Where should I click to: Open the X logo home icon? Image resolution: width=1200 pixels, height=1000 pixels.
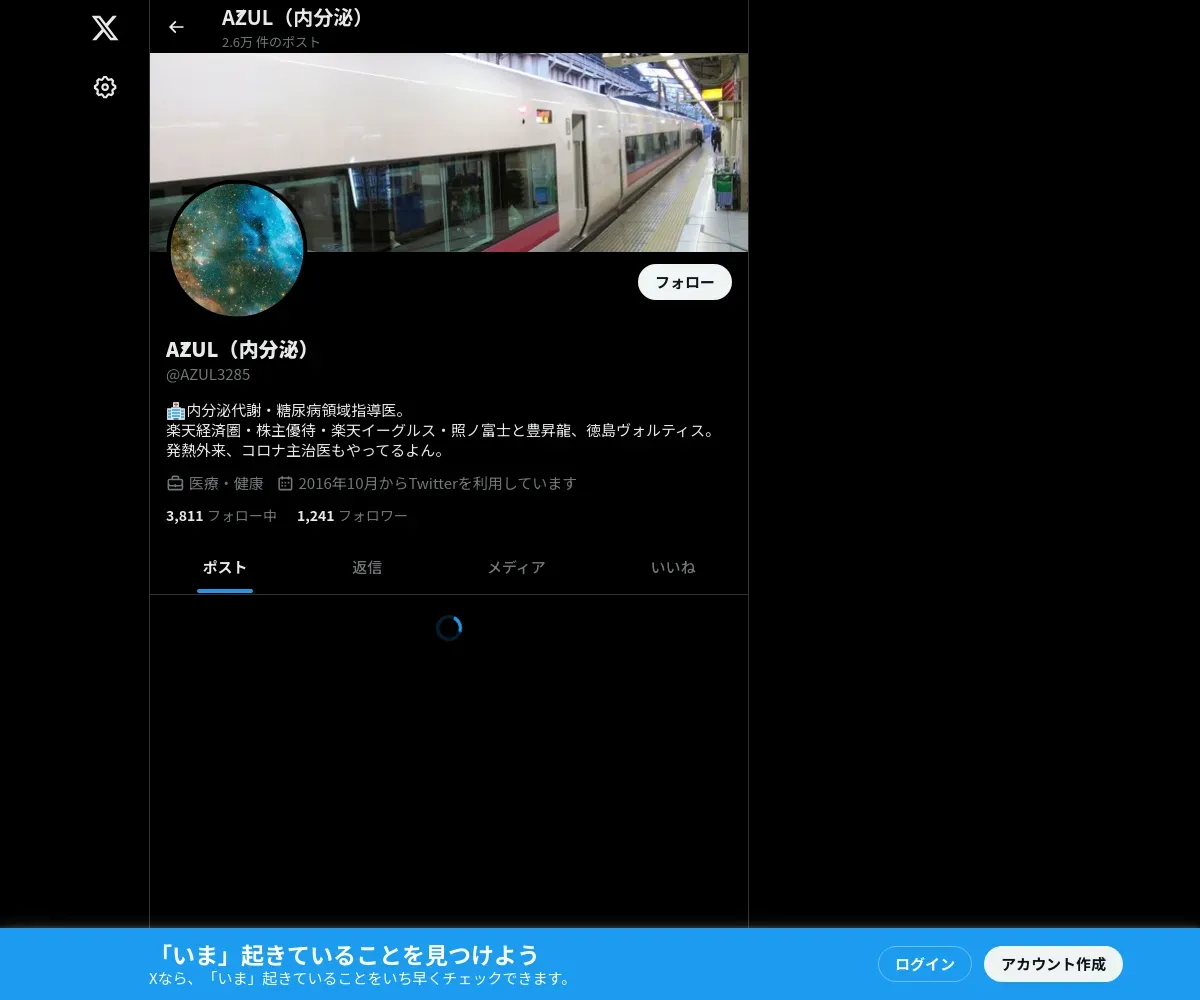105,28
